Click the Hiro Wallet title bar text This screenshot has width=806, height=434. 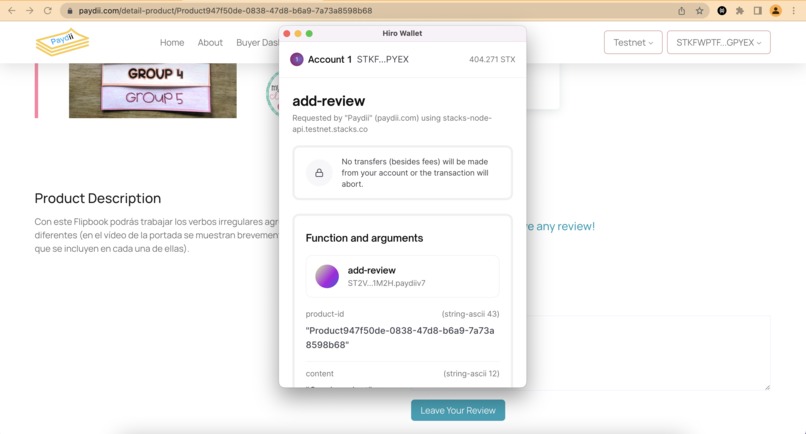[x=402, y=33]
